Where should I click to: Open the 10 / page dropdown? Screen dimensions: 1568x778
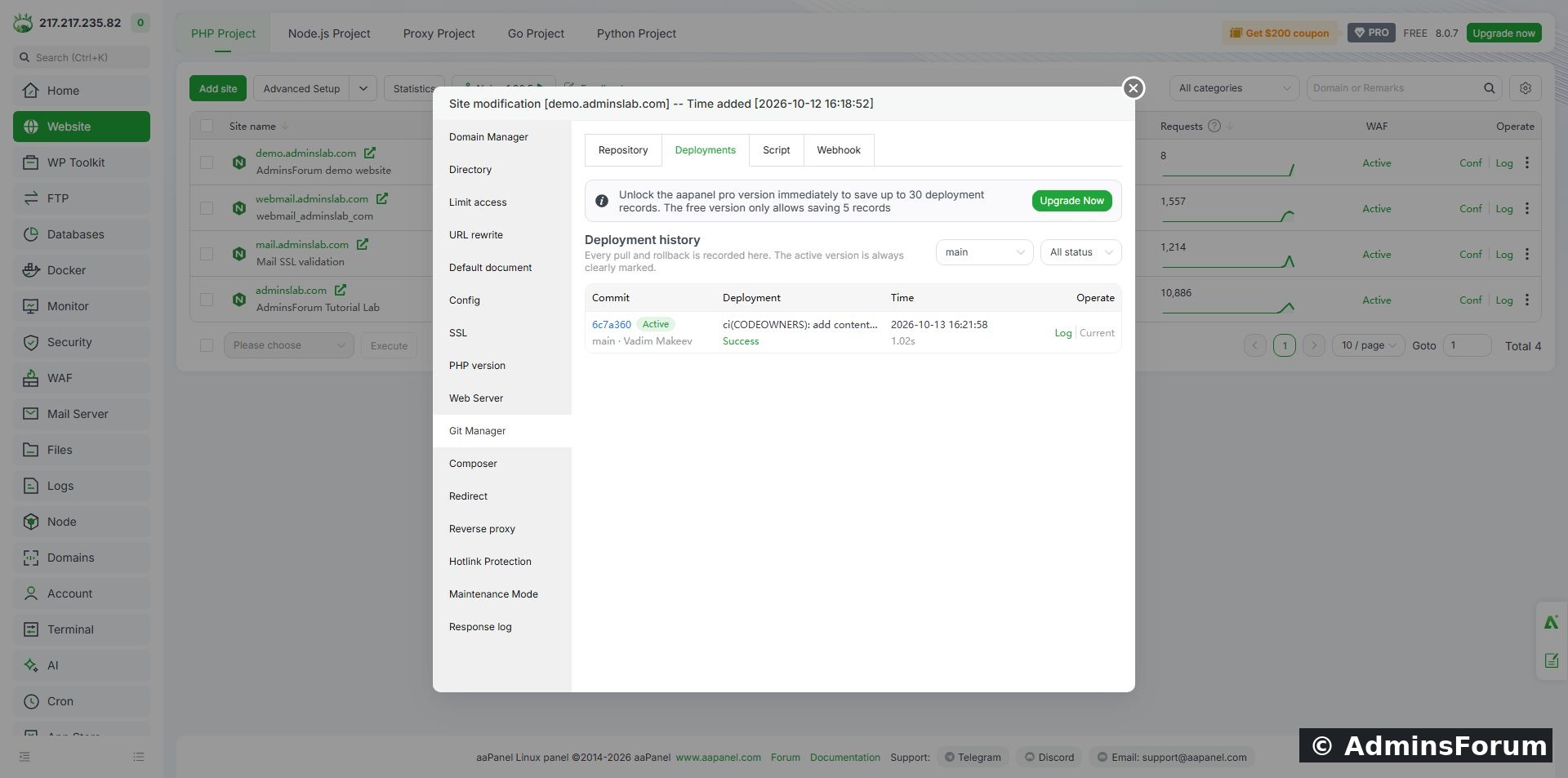click(1368, 345)
